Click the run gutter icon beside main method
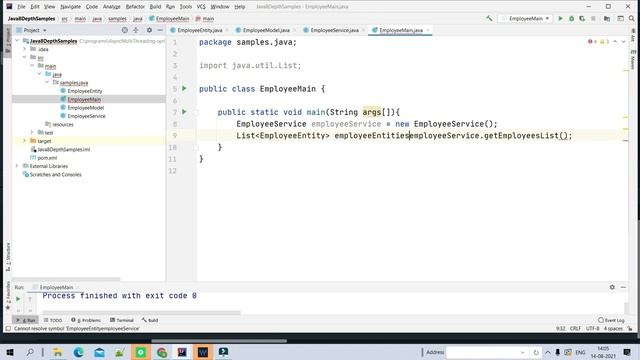Viewport: 640px width, 360px height. 184,111
